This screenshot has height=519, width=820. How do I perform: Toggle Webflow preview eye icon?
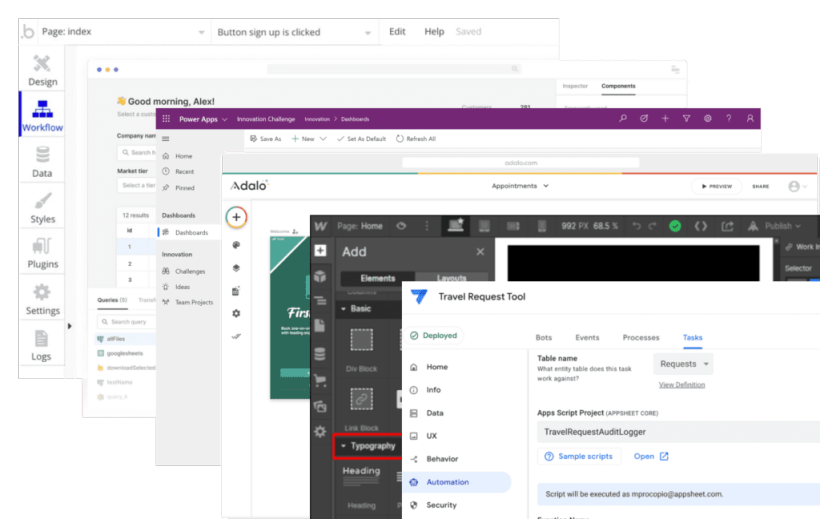[401, 226]
